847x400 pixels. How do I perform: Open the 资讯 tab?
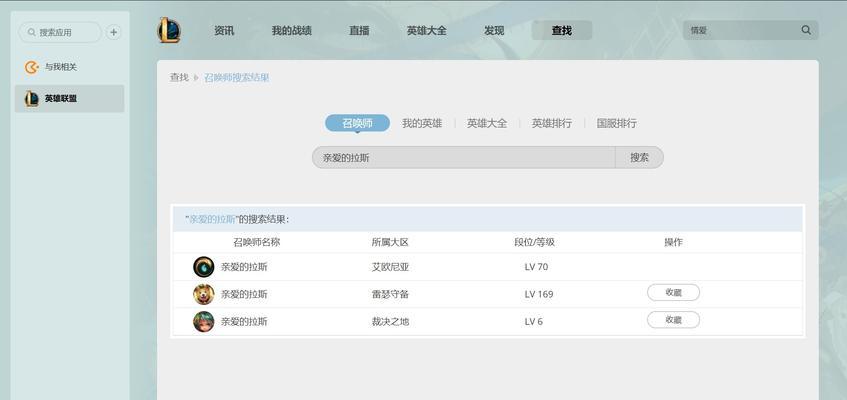224,31
